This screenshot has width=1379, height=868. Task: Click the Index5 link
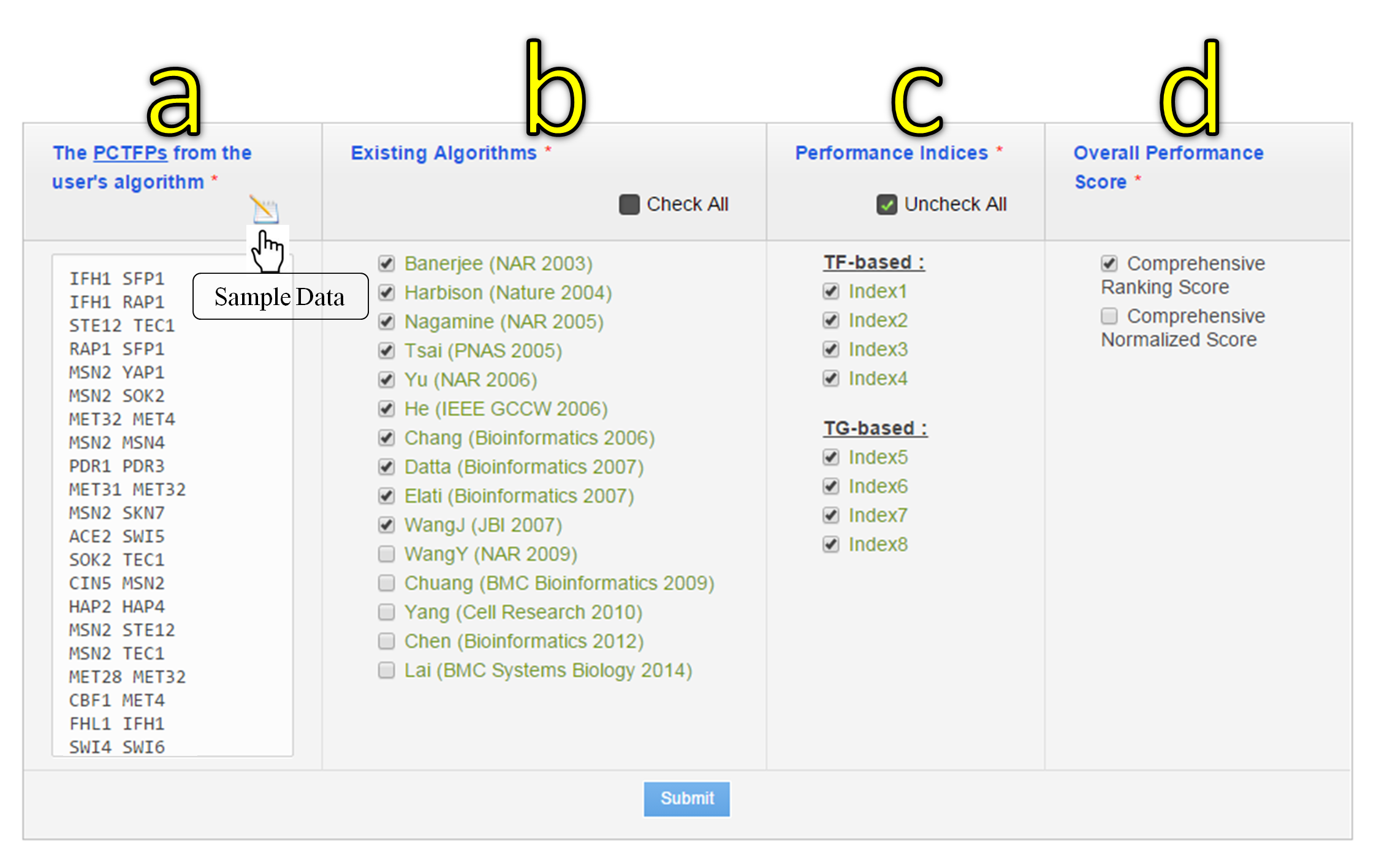tap(878, 458)
